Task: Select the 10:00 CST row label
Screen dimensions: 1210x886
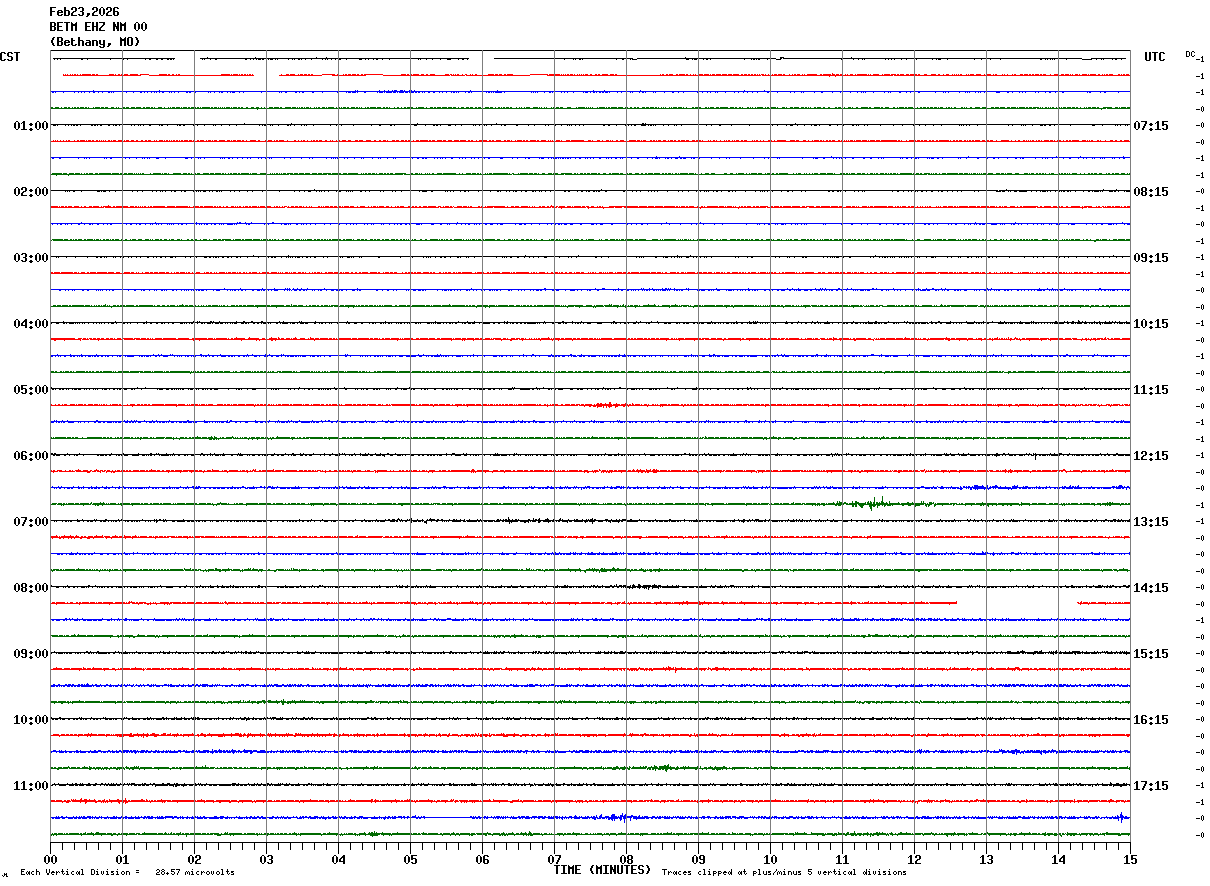Action: tap(30, 720)
